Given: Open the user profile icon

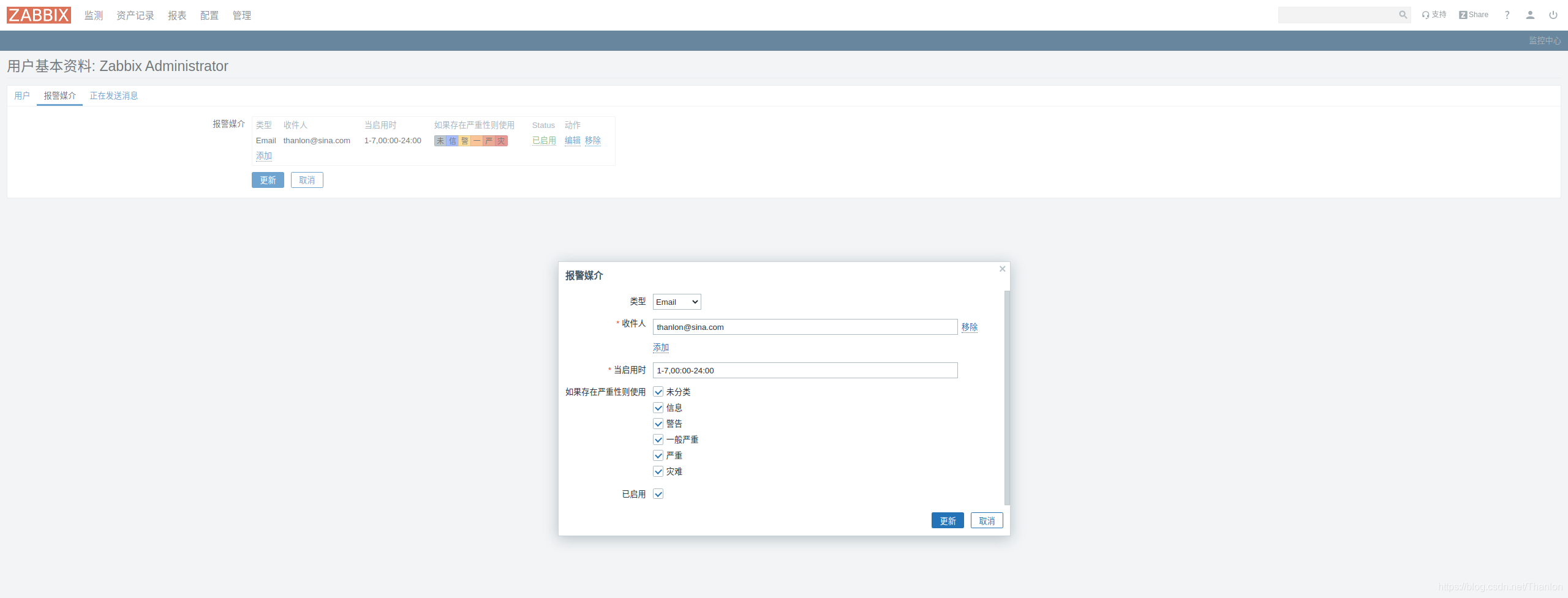Looking at the screenshot, I should (1530, 15).
